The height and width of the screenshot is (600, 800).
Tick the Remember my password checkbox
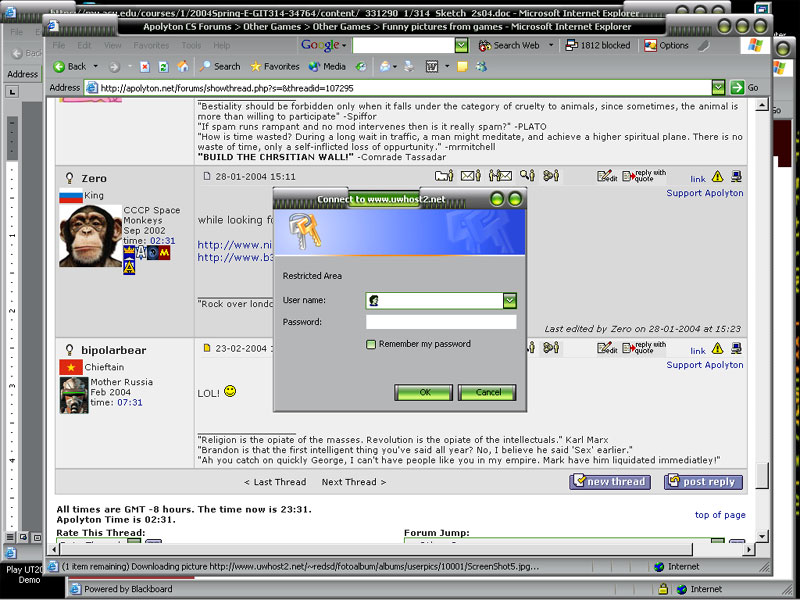(371, 344)
